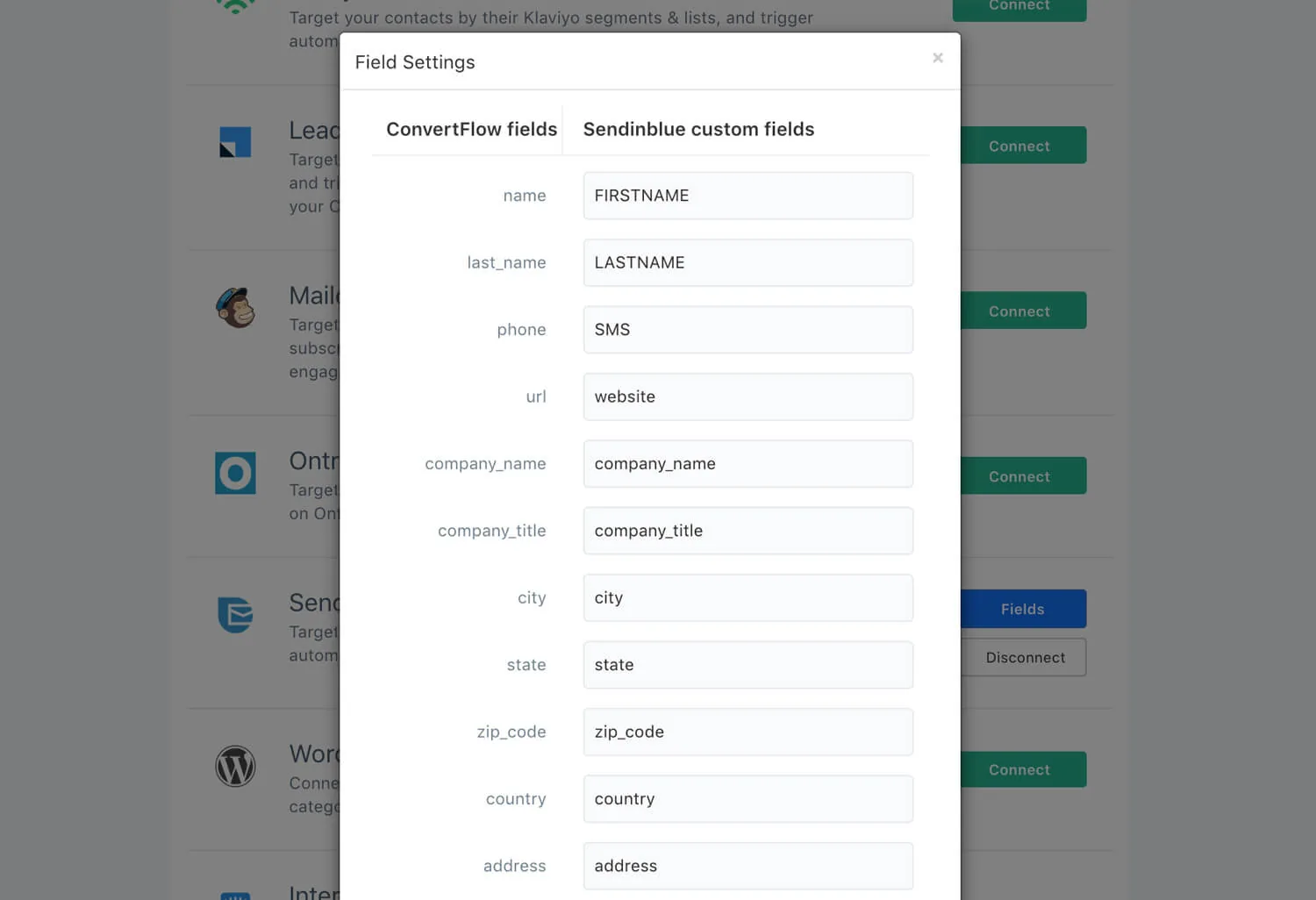Viewport: 1316px width, 900px height.
Task: Click the WordPress logo icon
Action: [235, 767]
